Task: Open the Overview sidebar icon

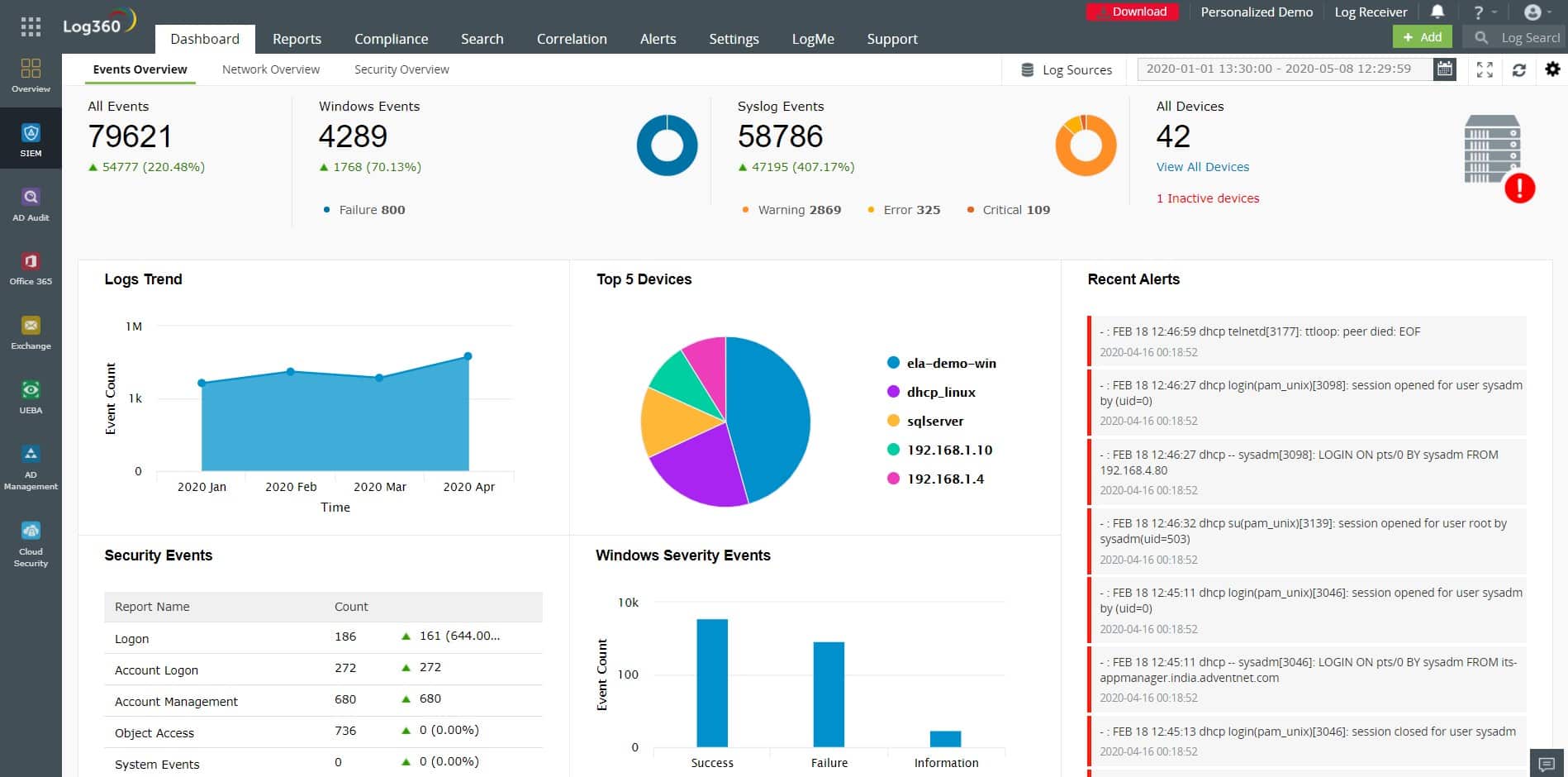Action: click(31, 75)
